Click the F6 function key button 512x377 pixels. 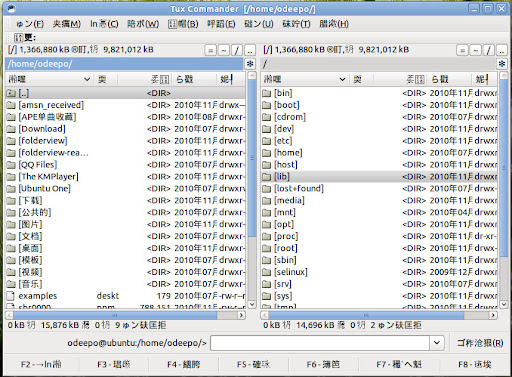coord(323,364)
